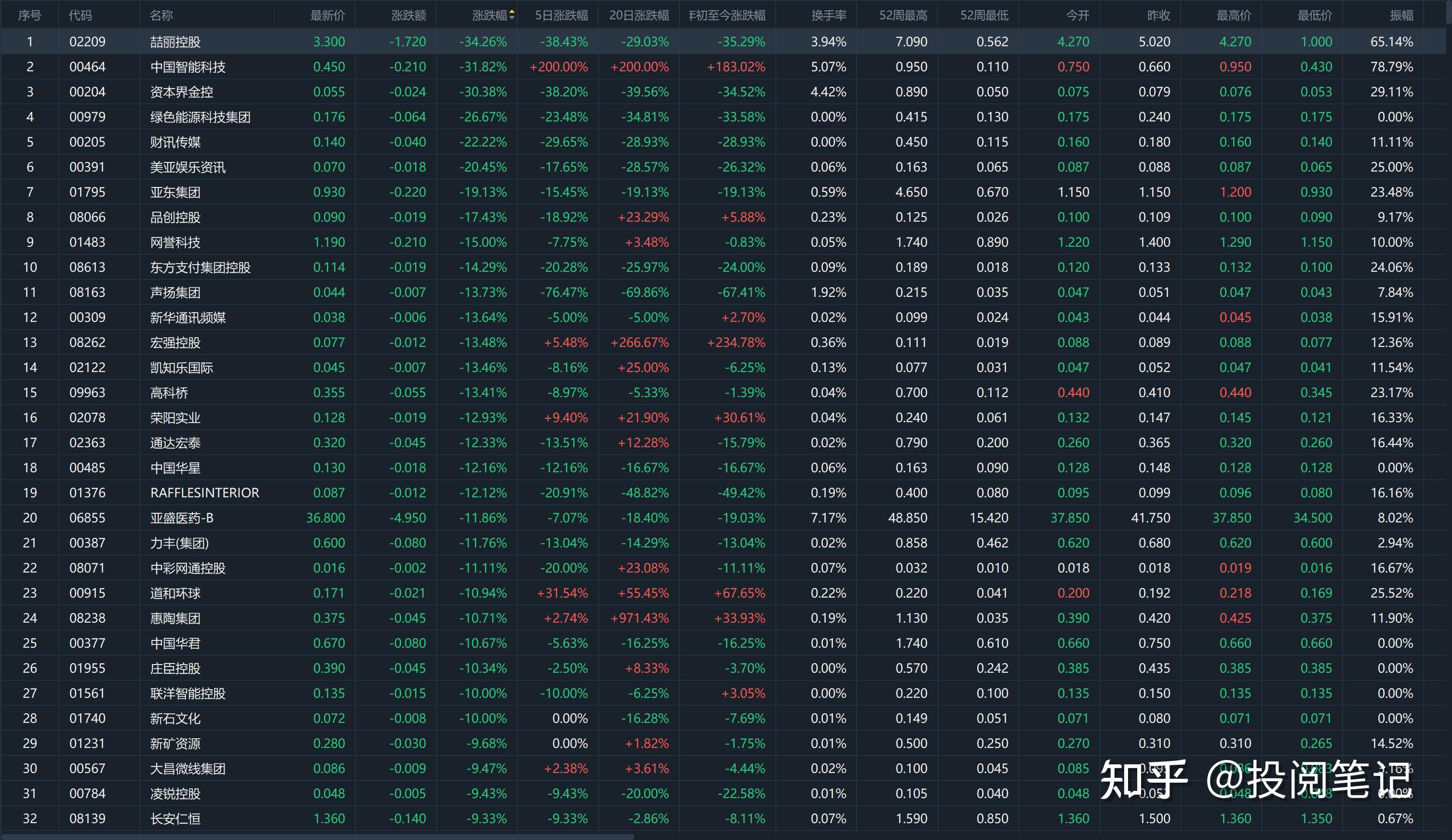Screen dimensions: 1452x840
Task: Sort by 5日涨跌幅 column header
Action: tap(562, 15)
